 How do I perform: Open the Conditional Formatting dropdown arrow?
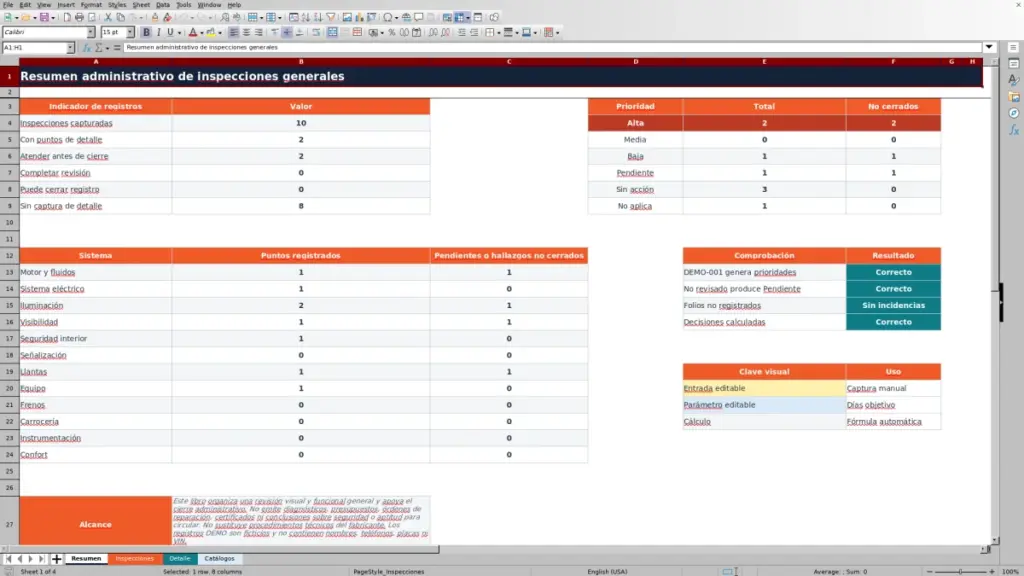pos(557,33)
